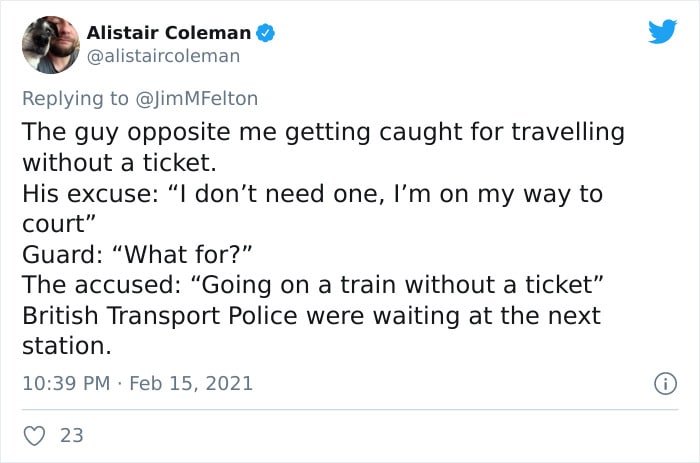Click the 'Replying to' label text
The image size is (700, 463).
pos(75,99)
